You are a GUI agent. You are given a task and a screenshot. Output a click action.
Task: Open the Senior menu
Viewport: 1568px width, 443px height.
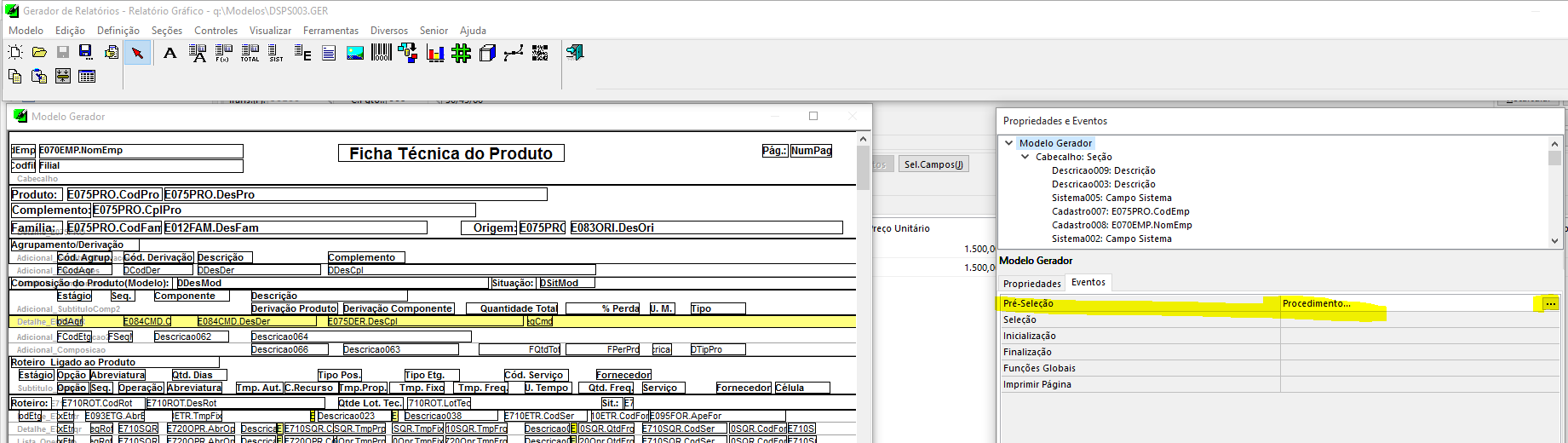coord(434,31)
